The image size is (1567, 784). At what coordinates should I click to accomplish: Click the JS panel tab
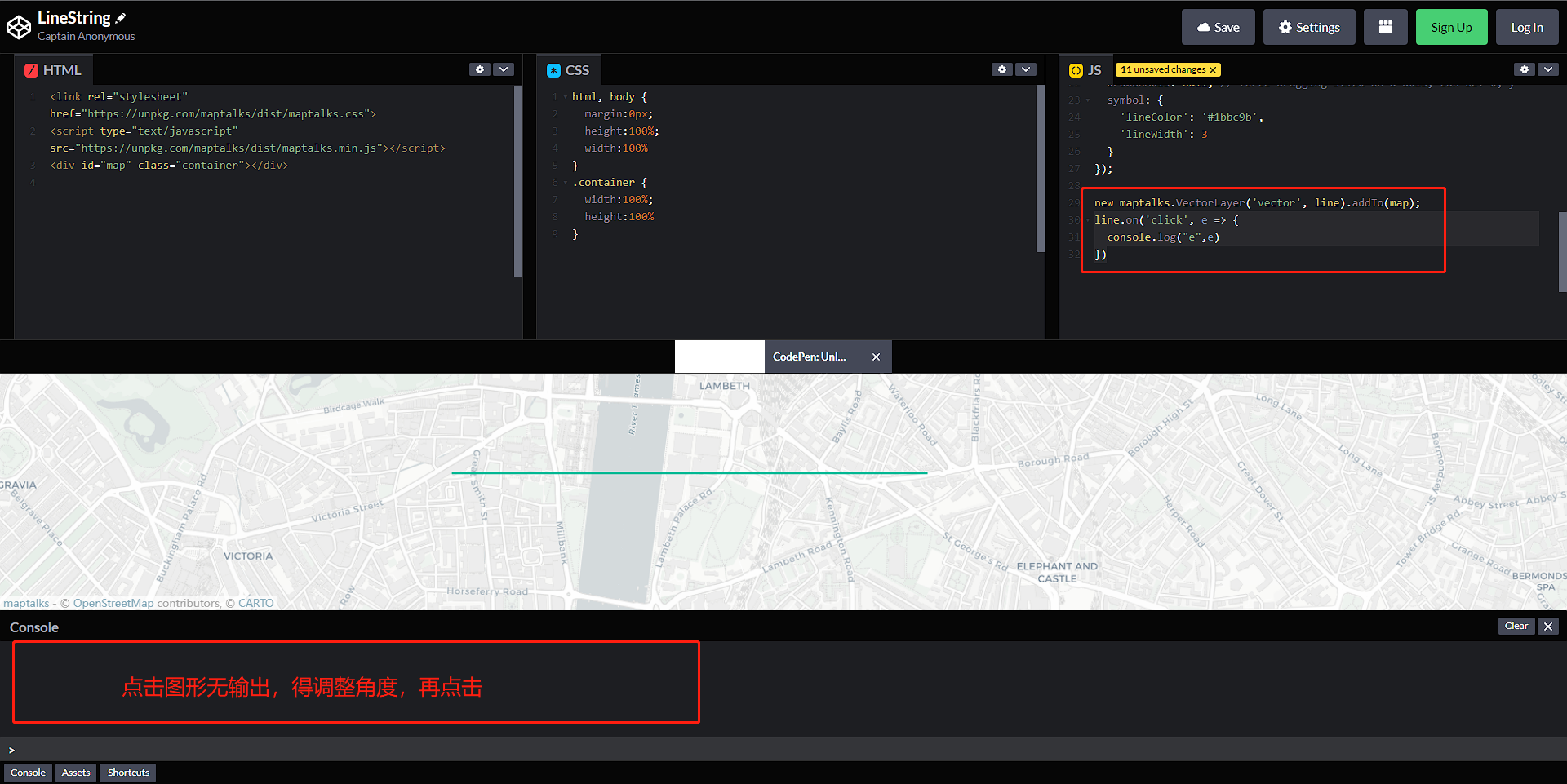(1085, 70)
